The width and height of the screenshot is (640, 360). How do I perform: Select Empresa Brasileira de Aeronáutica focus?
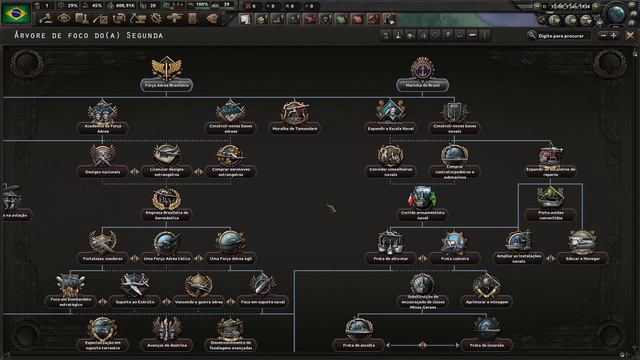(167, 204)
